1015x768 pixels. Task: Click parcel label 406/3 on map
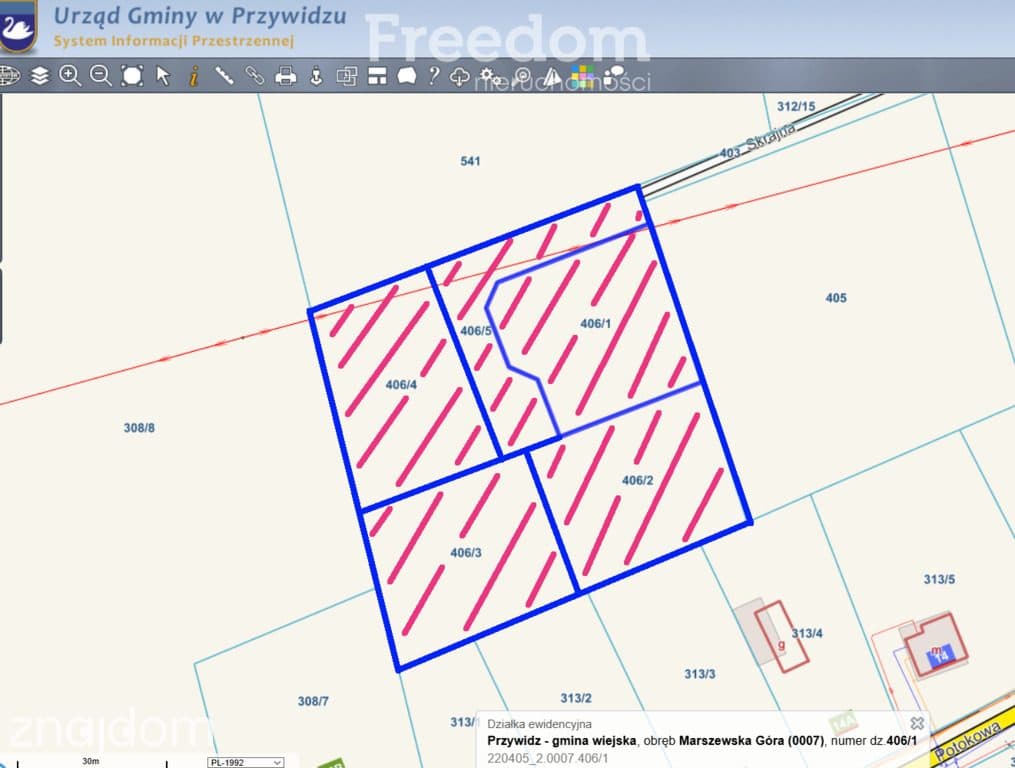pyautogui.click(x=466, y=552)
